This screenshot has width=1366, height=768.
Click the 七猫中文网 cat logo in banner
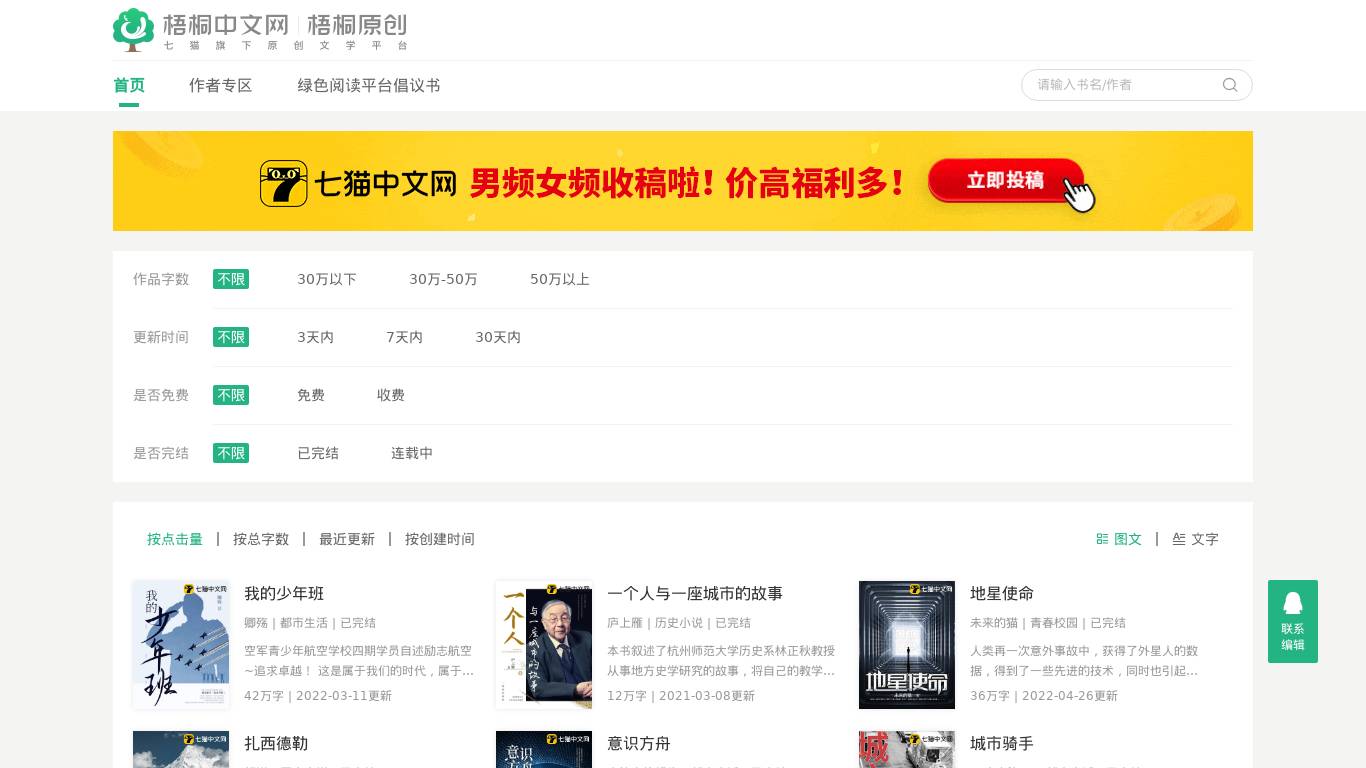[x=284, y=183]
